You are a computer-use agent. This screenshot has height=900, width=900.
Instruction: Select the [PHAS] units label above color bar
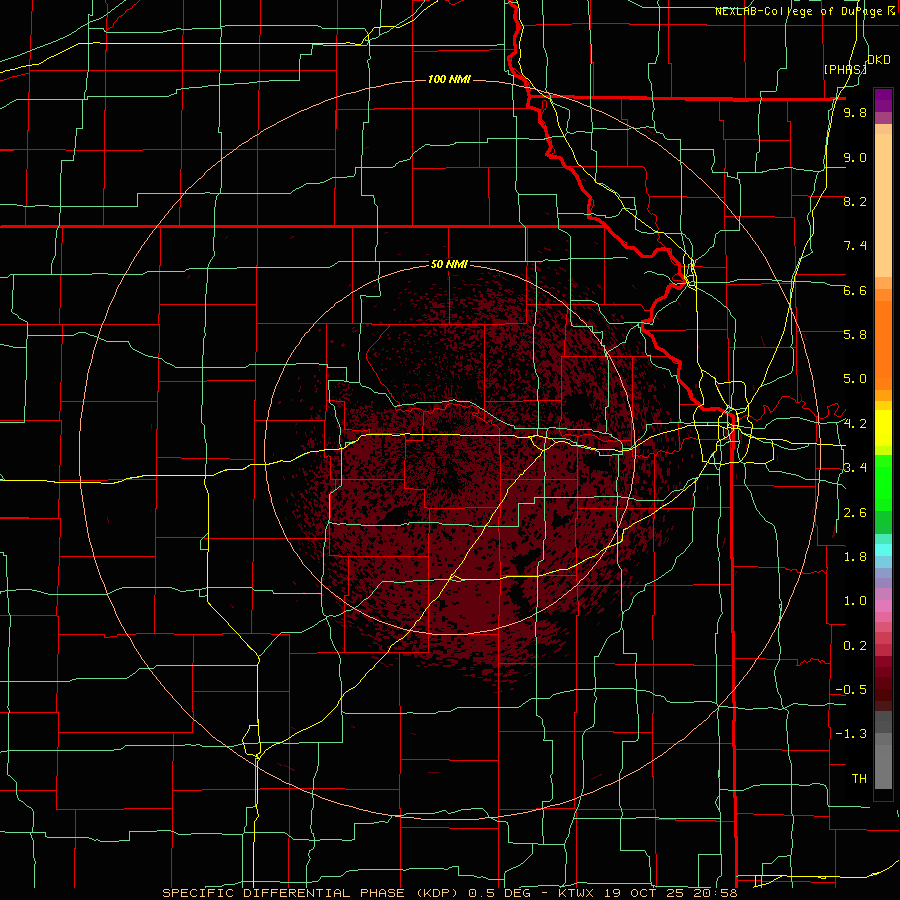pos(845,69)
